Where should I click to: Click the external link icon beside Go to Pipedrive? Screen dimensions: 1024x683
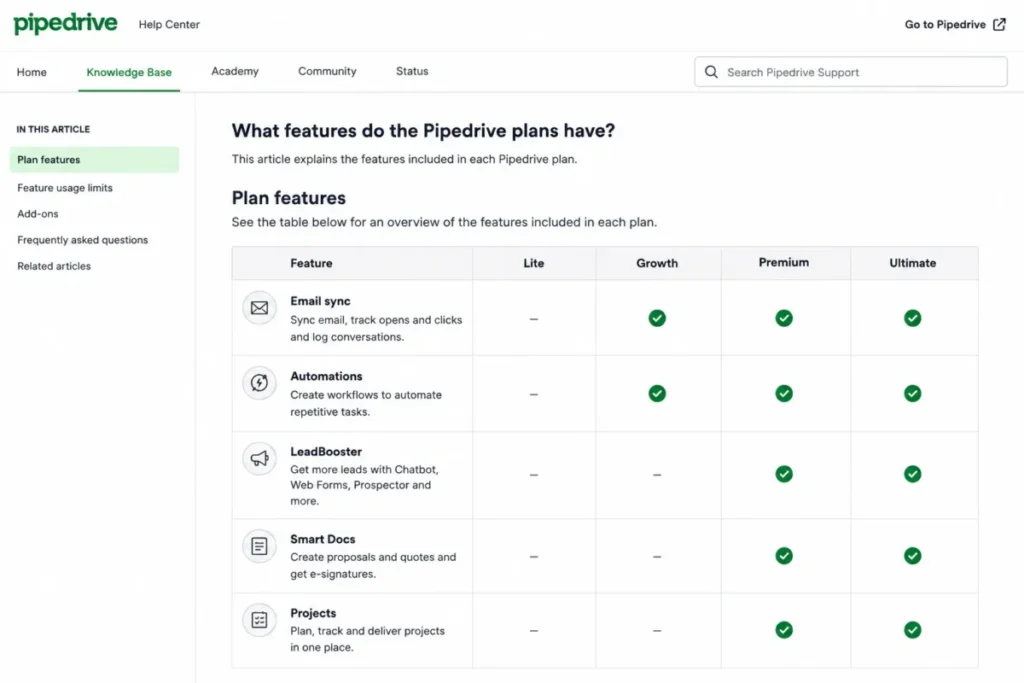click(999, 24)
